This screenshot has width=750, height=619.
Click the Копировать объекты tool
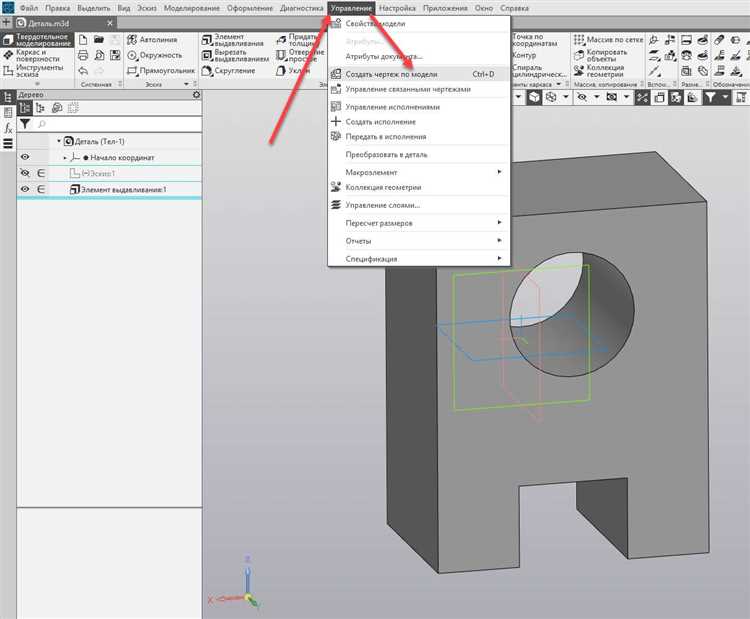[x=600, y=55]
